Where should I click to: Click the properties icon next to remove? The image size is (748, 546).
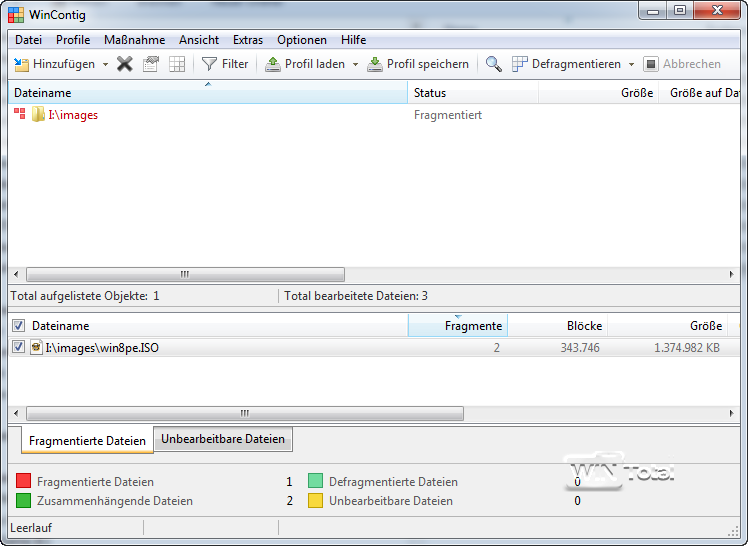coord(151,64)
